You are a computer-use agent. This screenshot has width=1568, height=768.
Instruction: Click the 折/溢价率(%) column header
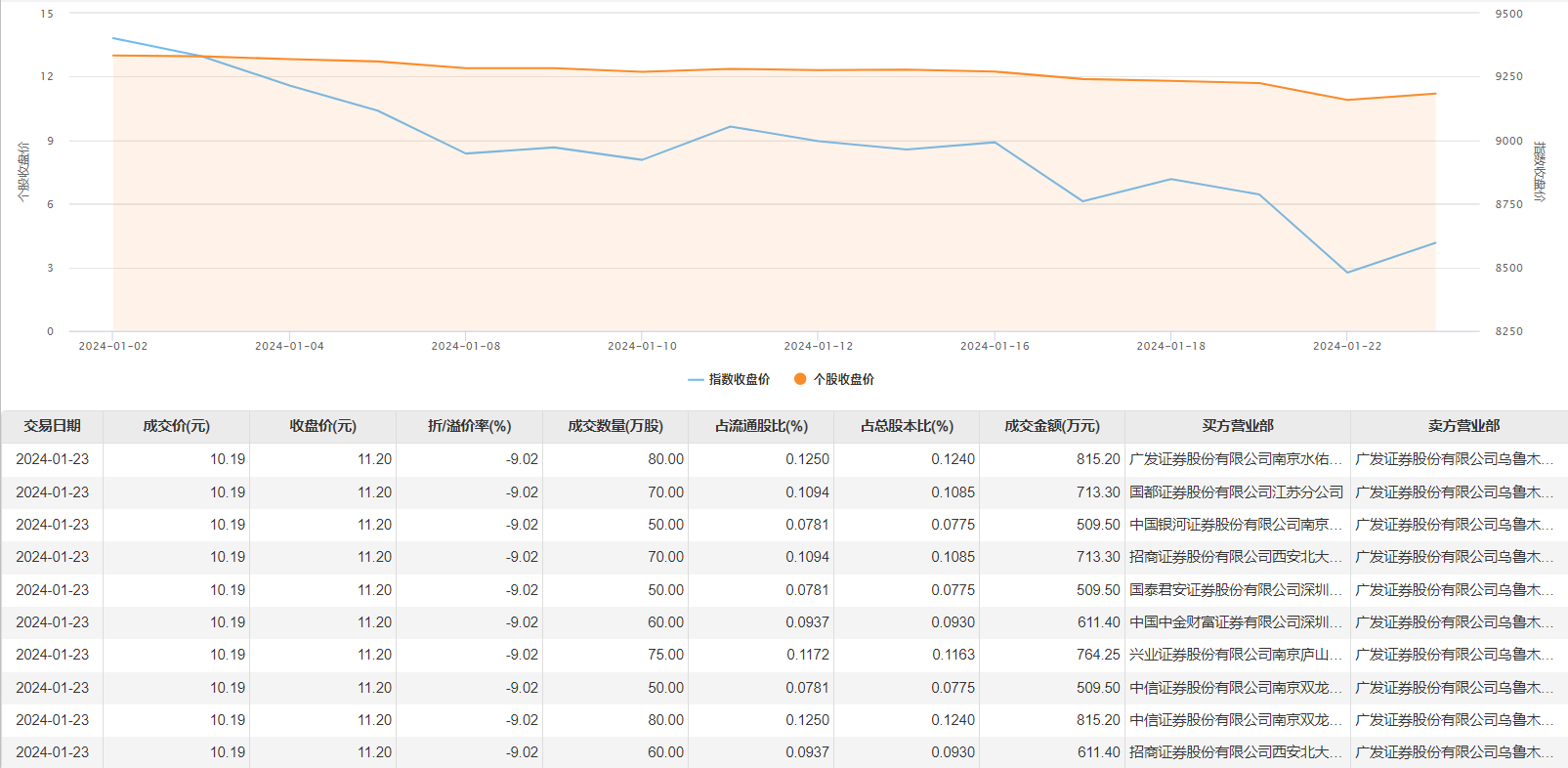click(469, 426)
